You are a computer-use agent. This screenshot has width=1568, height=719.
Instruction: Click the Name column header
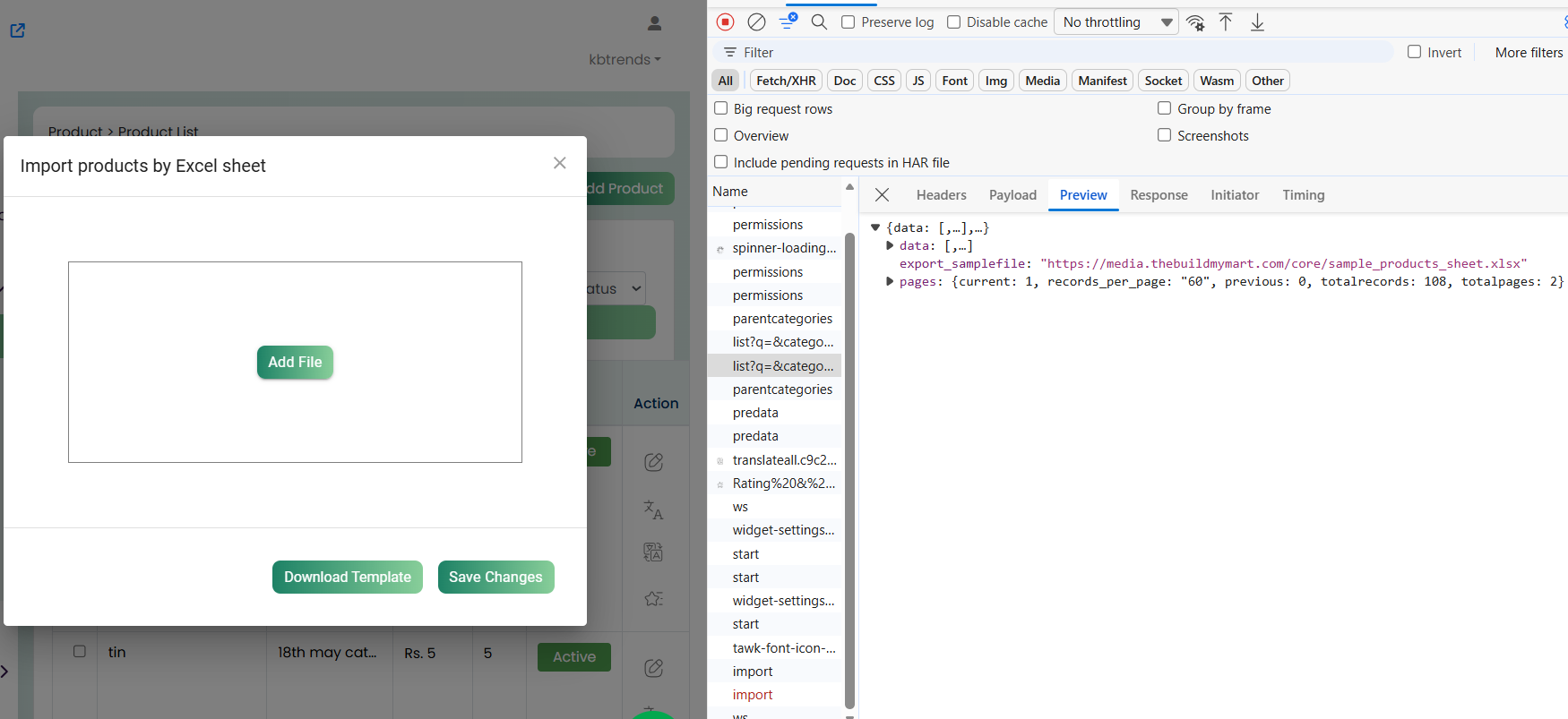[x=776, y=192]
